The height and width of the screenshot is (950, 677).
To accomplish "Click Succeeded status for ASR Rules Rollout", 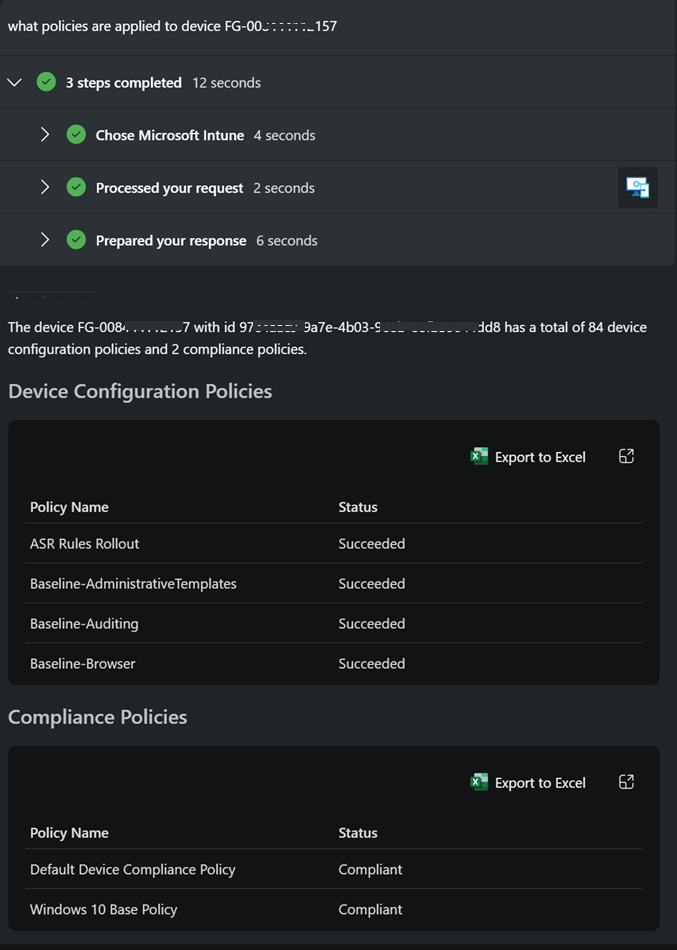I will click(372, 543).
